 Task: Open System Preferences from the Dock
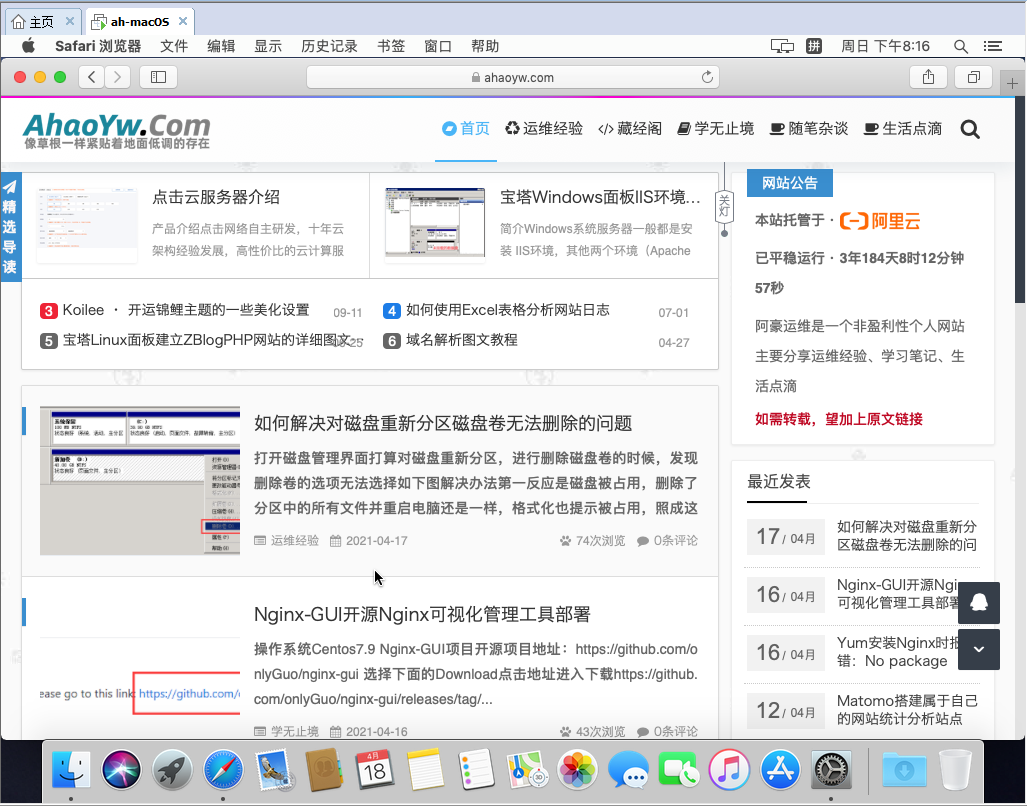click(830, 771)
